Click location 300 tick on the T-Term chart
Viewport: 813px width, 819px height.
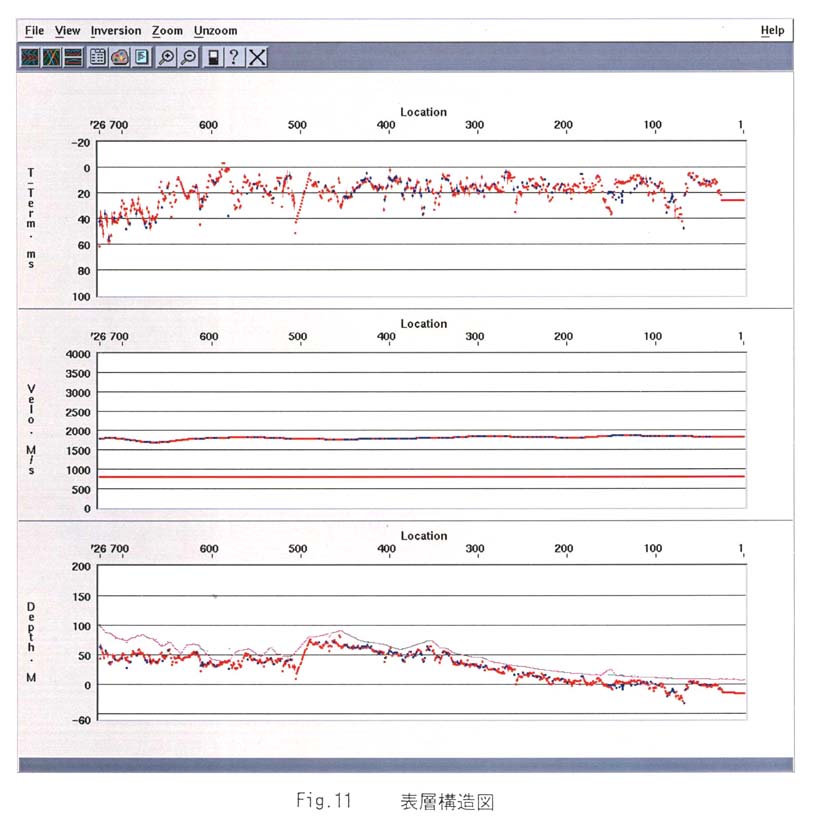[475, 125]
